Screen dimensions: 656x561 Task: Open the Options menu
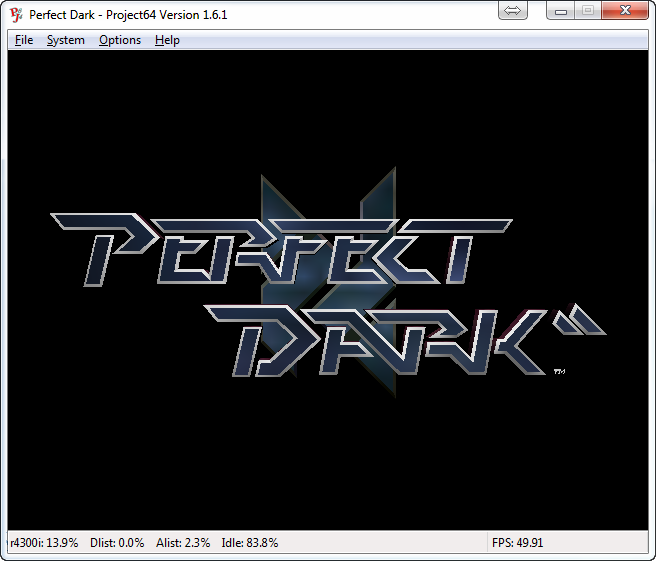pos(120,40)
